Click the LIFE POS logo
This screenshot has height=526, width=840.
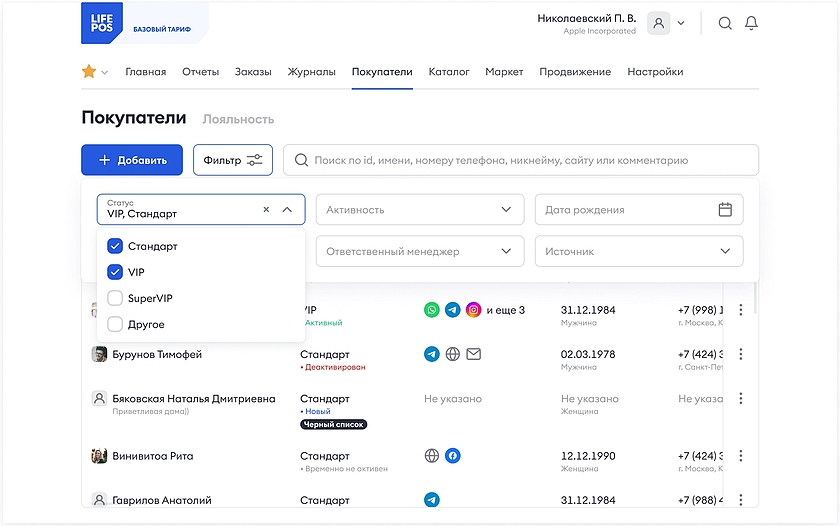(101, 23)
